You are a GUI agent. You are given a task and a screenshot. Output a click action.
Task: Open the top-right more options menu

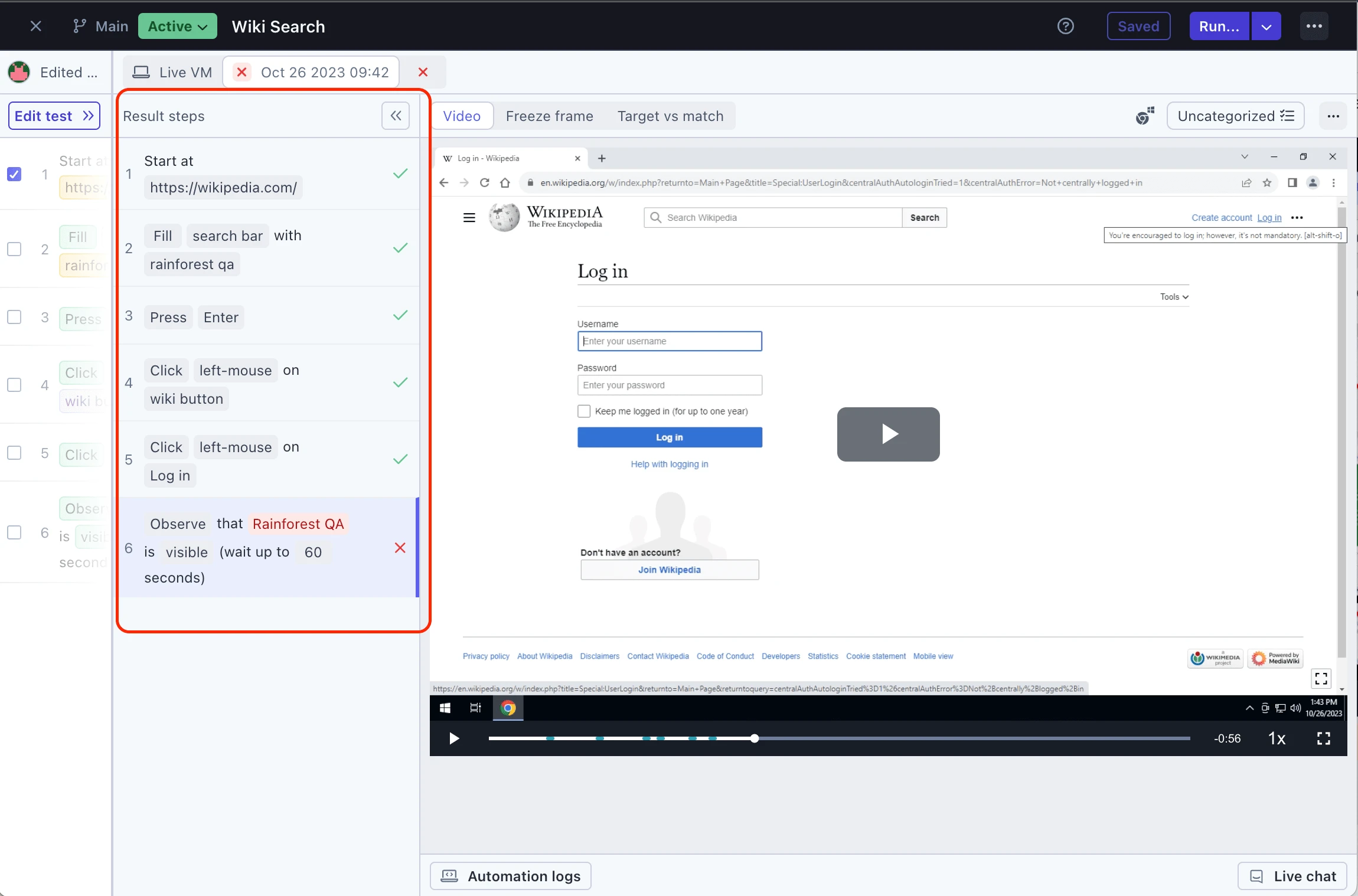point(1314,27)
